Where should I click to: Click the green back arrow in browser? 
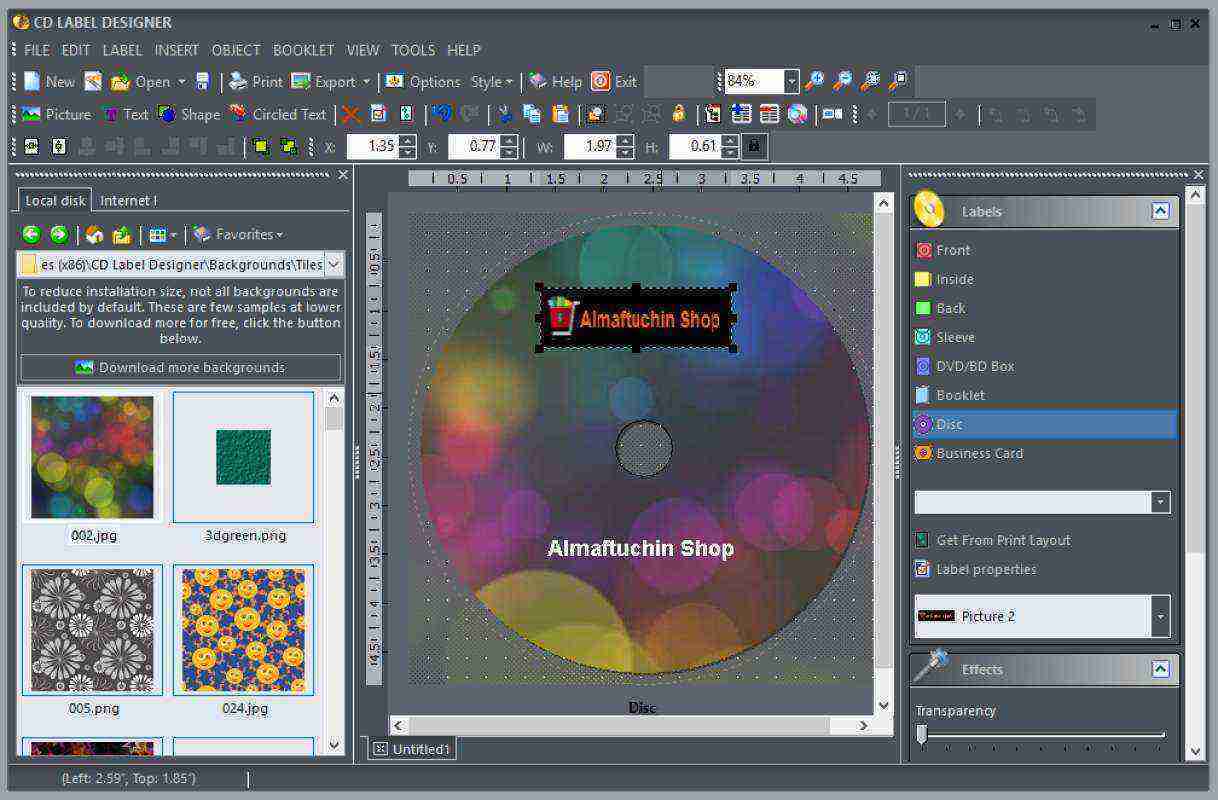pyautogui.click(x=32, y=234)
